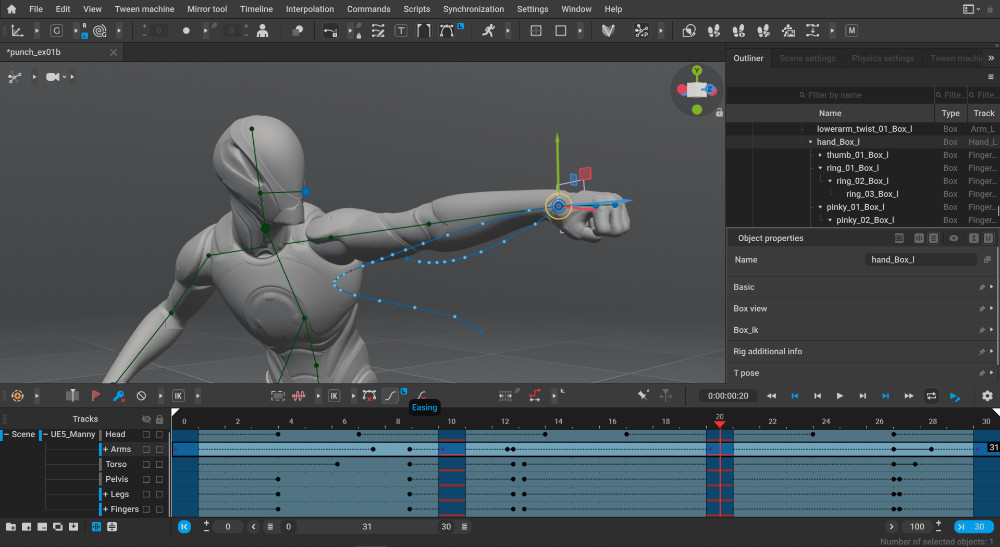
Task: Open timeline settings gear icon
Action: [987, 396]
